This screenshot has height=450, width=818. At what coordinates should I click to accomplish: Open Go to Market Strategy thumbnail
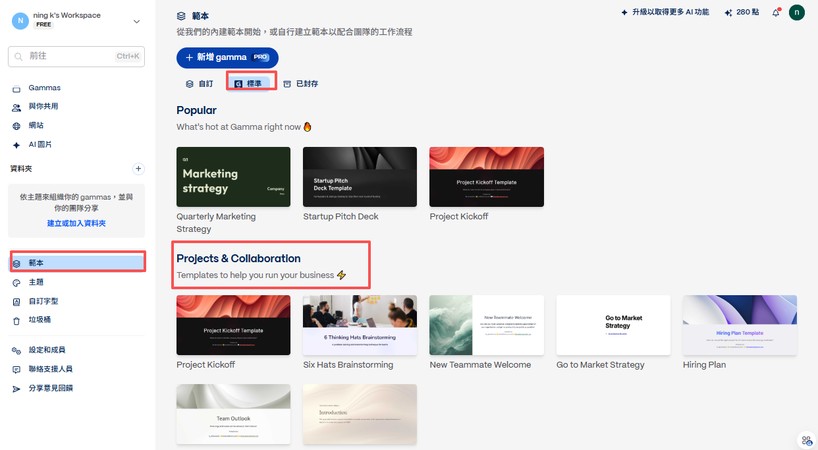pos(614,325)
